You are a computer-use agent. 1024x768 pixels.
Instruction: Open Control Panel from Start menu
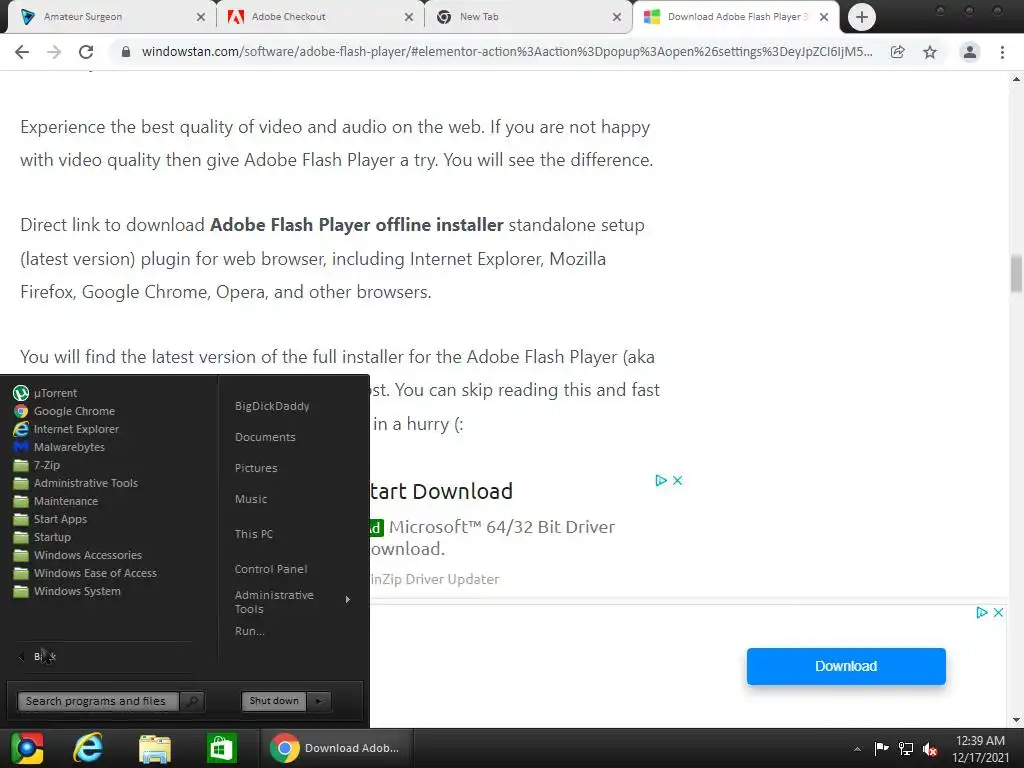tap(271, 569)
